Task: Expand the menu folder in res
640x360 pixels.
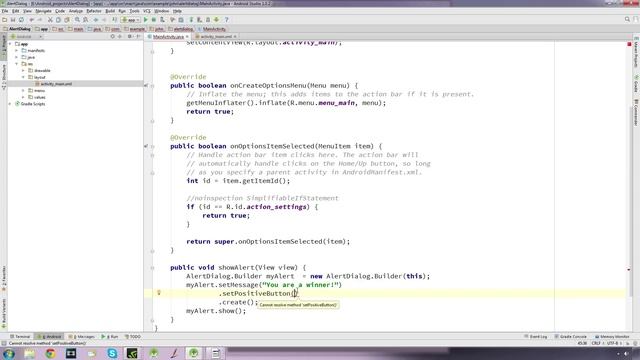Action: 23,91
